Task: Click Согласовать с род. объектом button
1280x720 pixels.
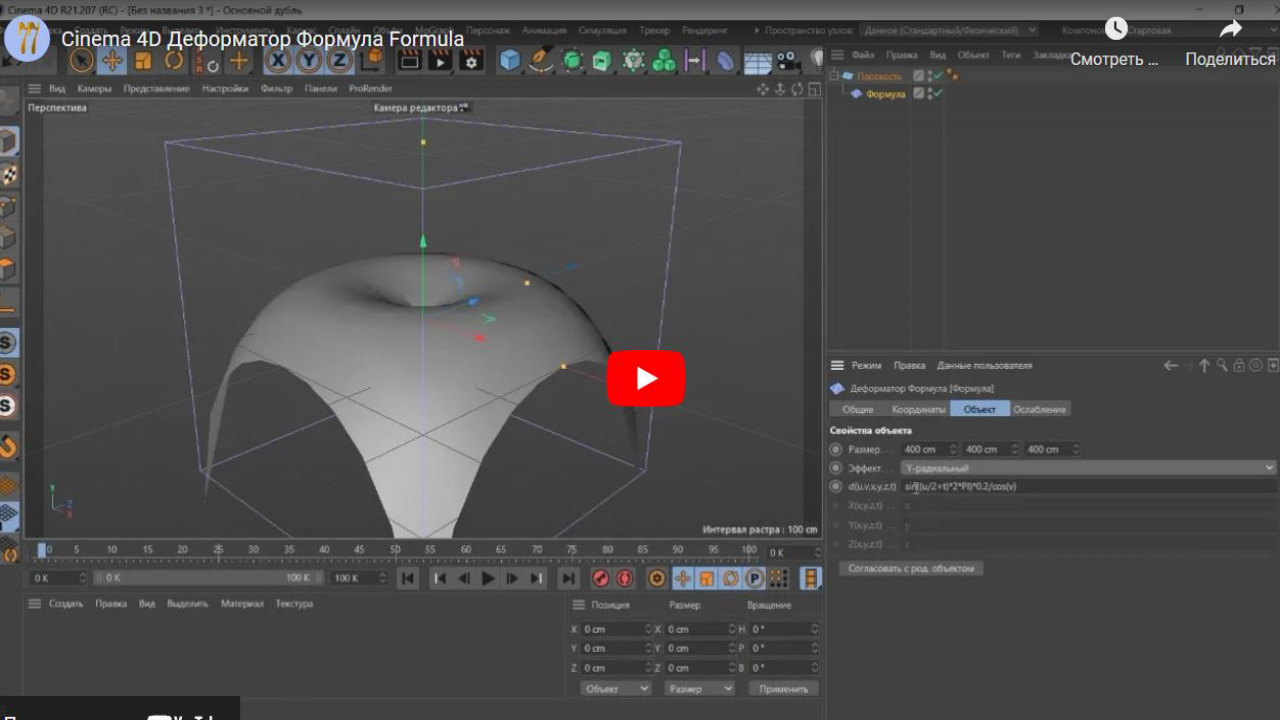Action: (911, 568)
